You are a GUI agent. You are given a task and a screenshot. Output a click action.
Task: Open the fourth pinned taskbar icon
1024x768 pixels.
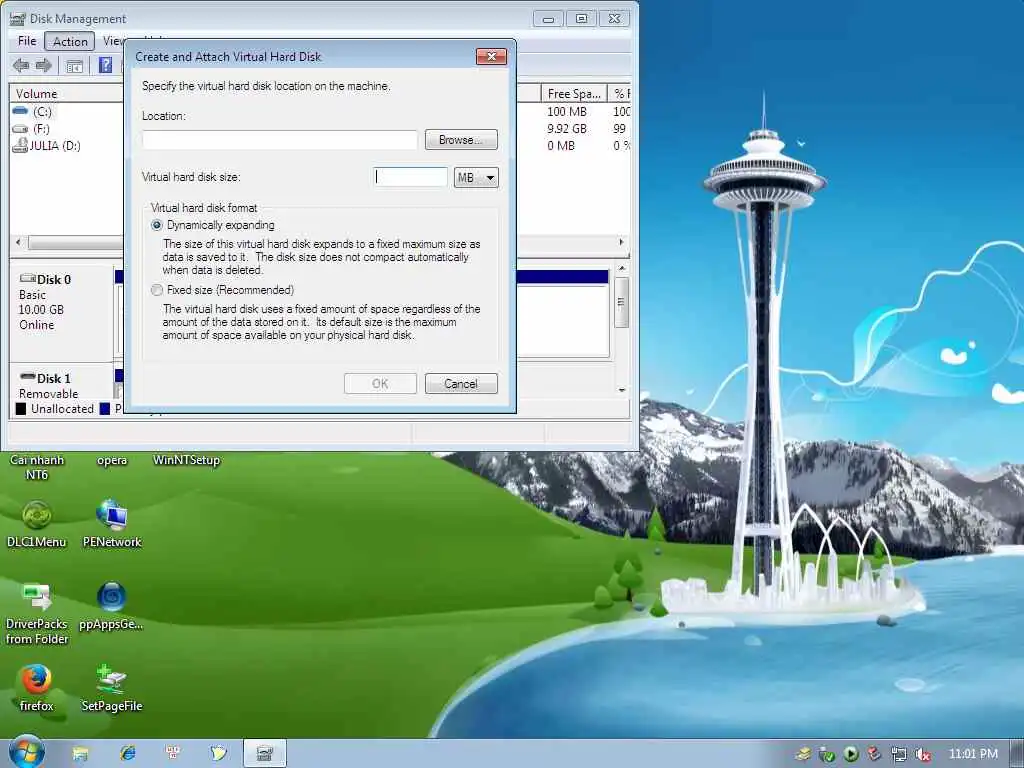click(219, 754)
